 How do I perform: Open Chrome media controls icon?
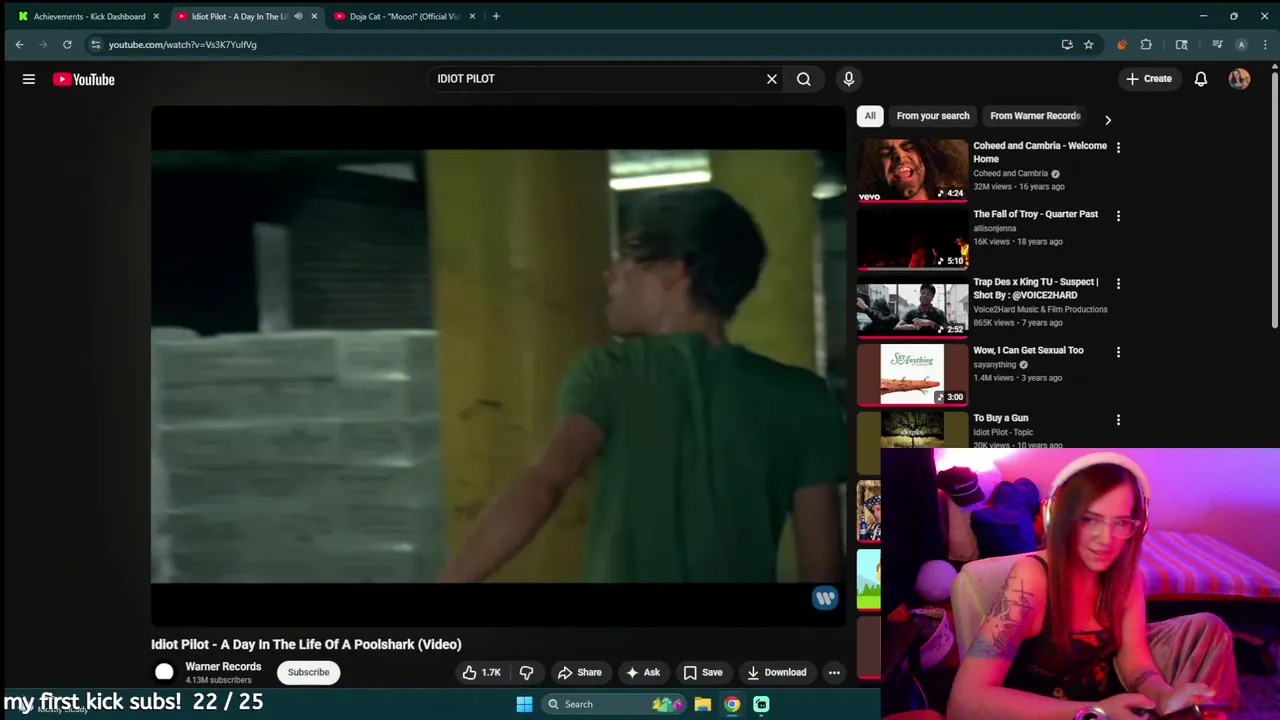click(1217, 44)
